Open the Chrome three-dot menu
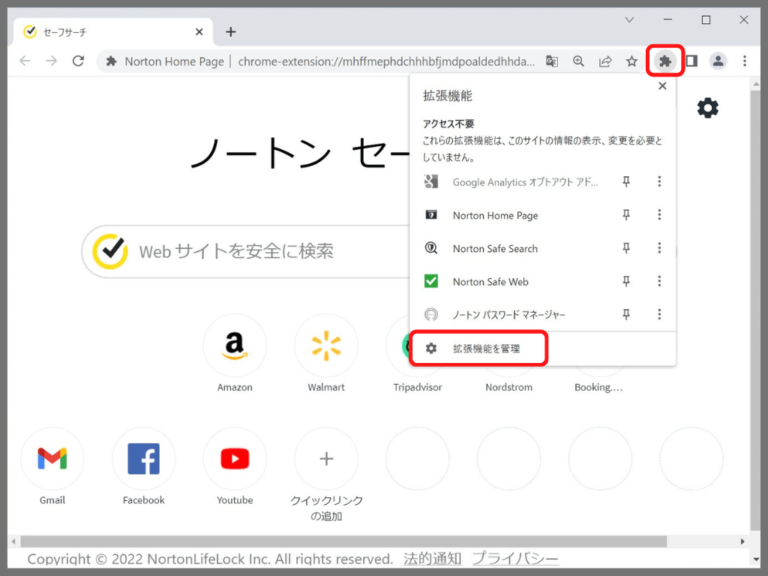 click(745, 61)
